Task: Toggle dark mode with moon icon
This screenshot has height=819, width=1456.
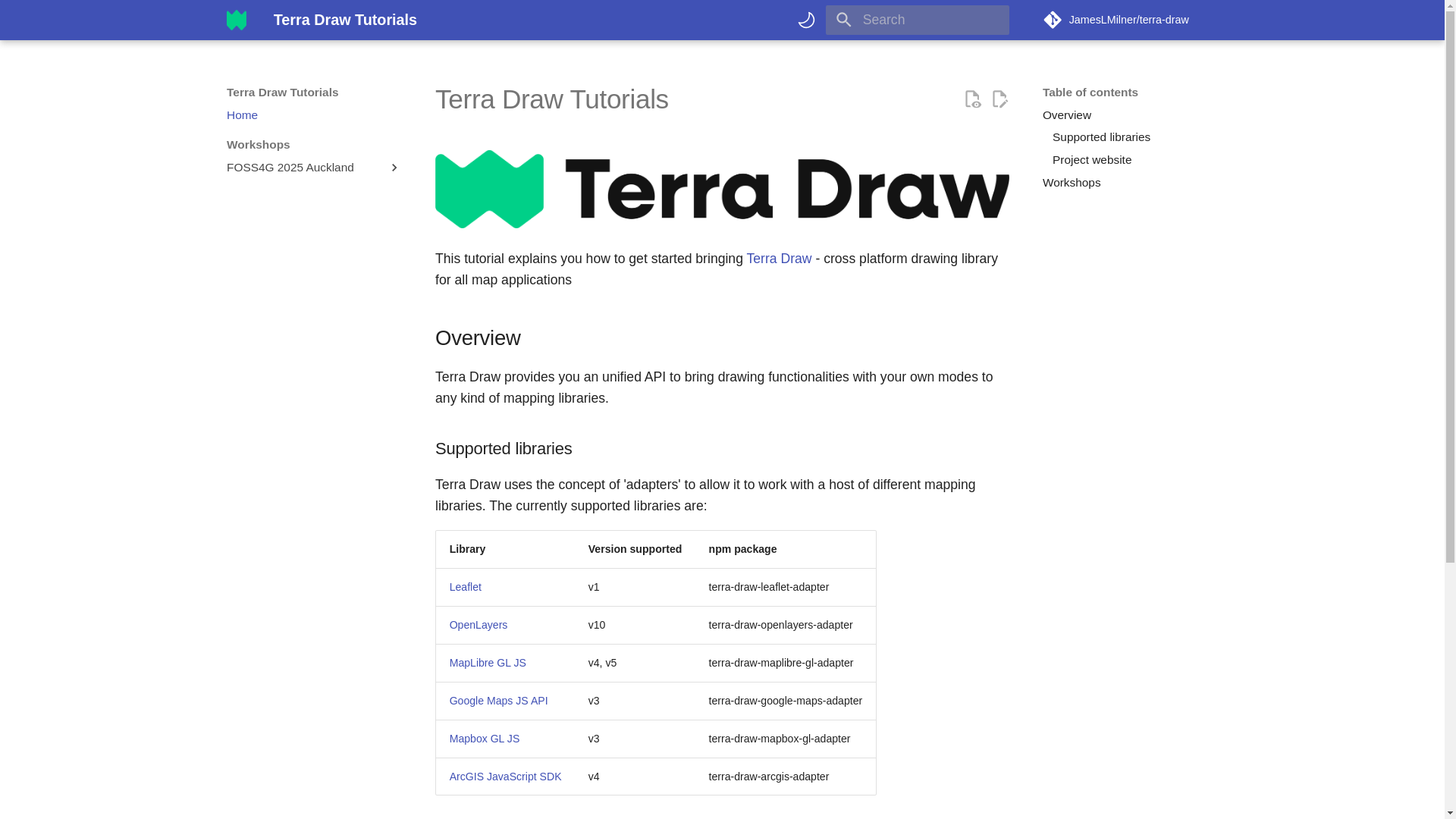Action: [806, 20]
